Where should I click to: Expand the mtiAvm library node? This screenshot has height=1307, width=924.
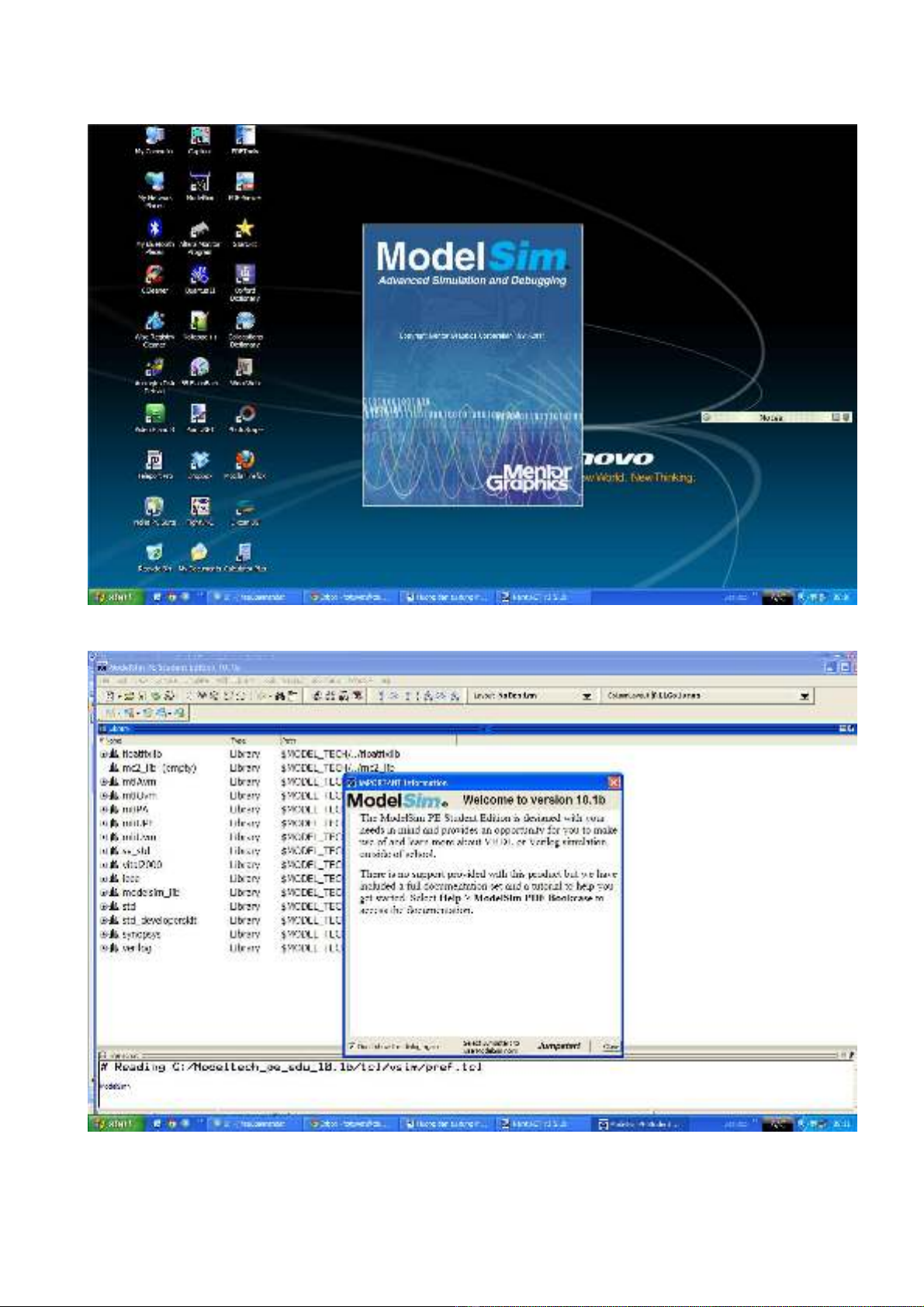point(104,782)
